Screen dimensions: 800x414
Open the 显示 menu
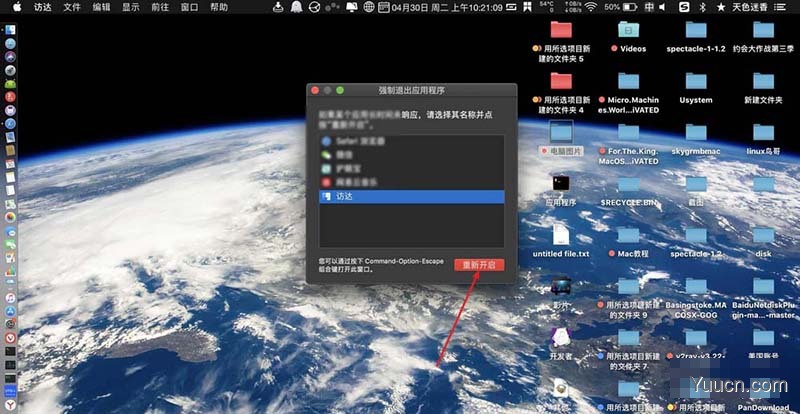(x=131, y=8)
